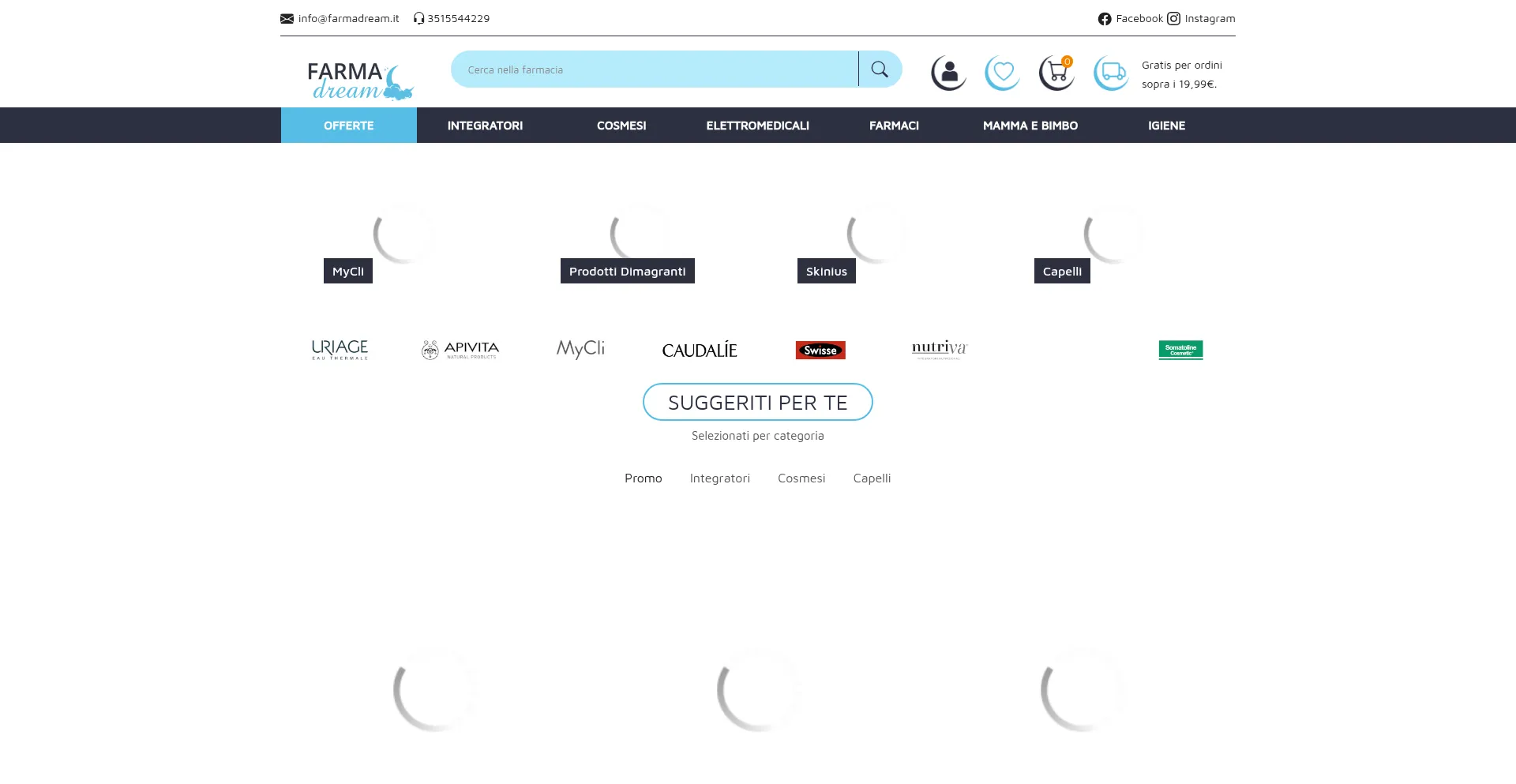
Task: Select the Swisse brand logo
Action: tap(820, 350)
